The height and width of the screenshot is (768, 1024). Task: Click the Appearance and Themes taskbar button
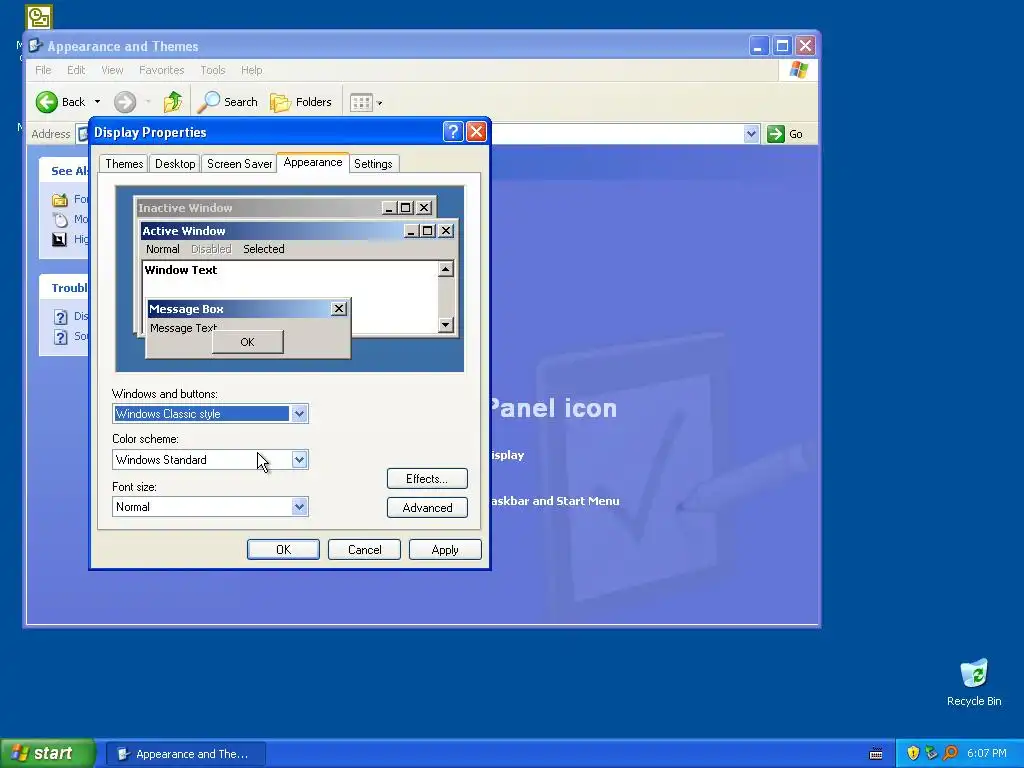pos(186,754)
